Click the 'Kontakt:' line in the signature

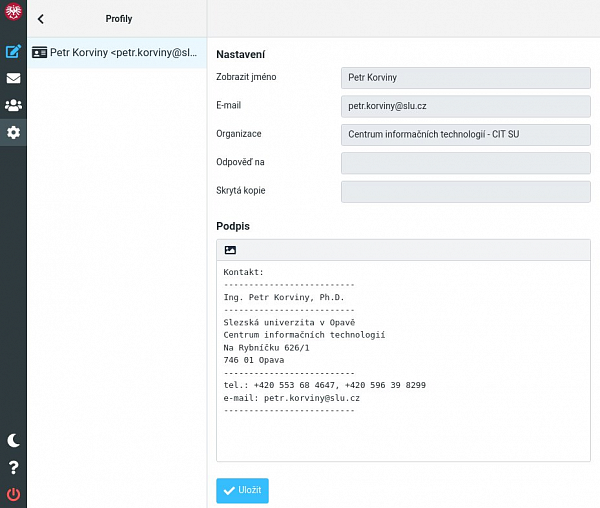243,272
